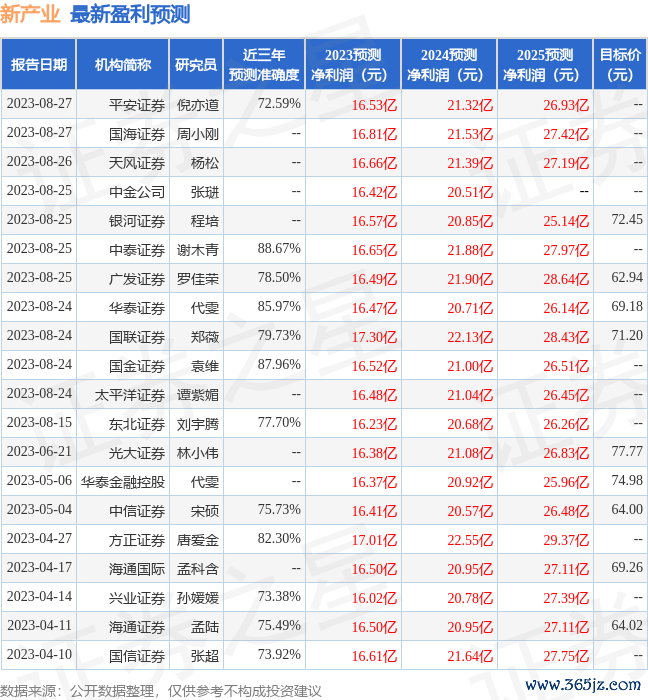Viewport: 648px width, 700px height.
Task: Click target price 72.45
Action: [x=627, y=219]
